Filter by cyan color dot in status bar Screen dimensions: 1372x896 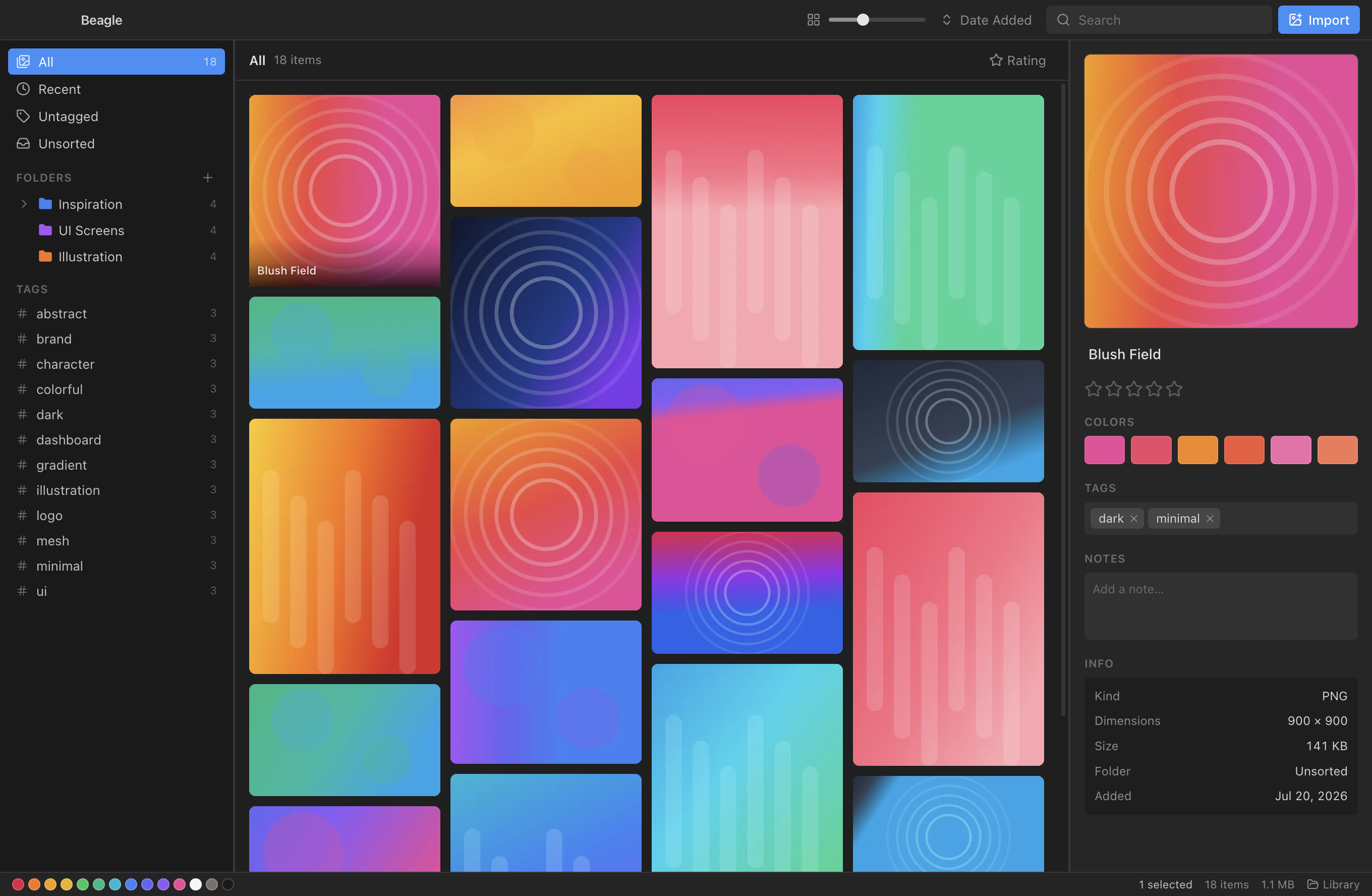pyautogui.click(x=115, y=884)
